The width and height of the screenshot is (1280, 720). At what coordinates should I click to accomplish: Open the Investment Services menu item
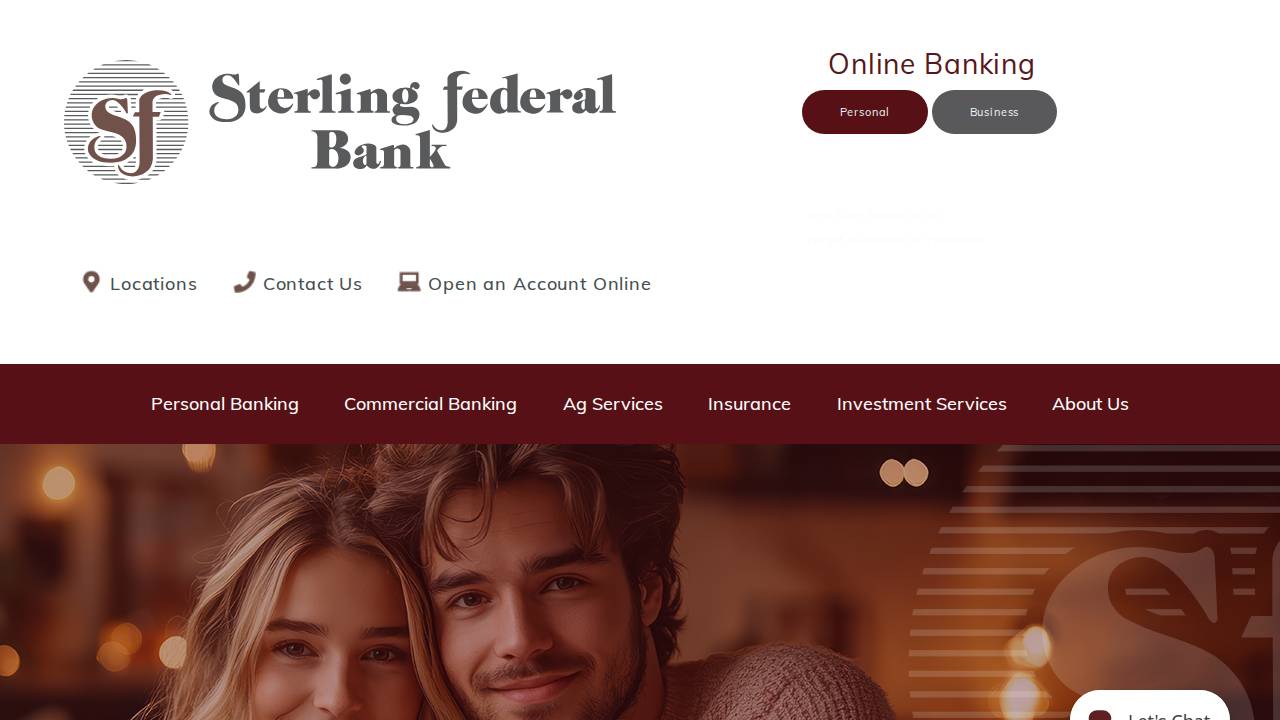point(922,404)
